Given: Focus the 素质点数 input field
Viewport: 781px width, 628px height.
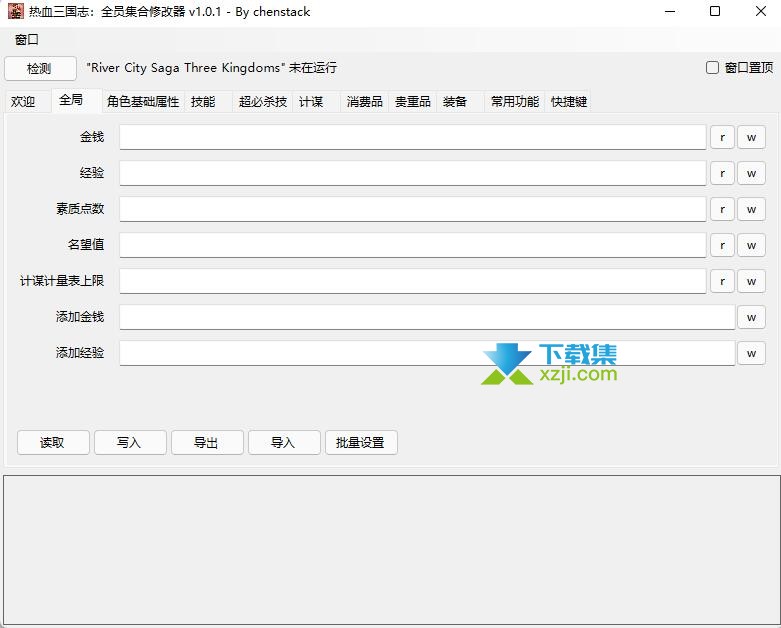Looking at the screenshot, I should (412, 209).
